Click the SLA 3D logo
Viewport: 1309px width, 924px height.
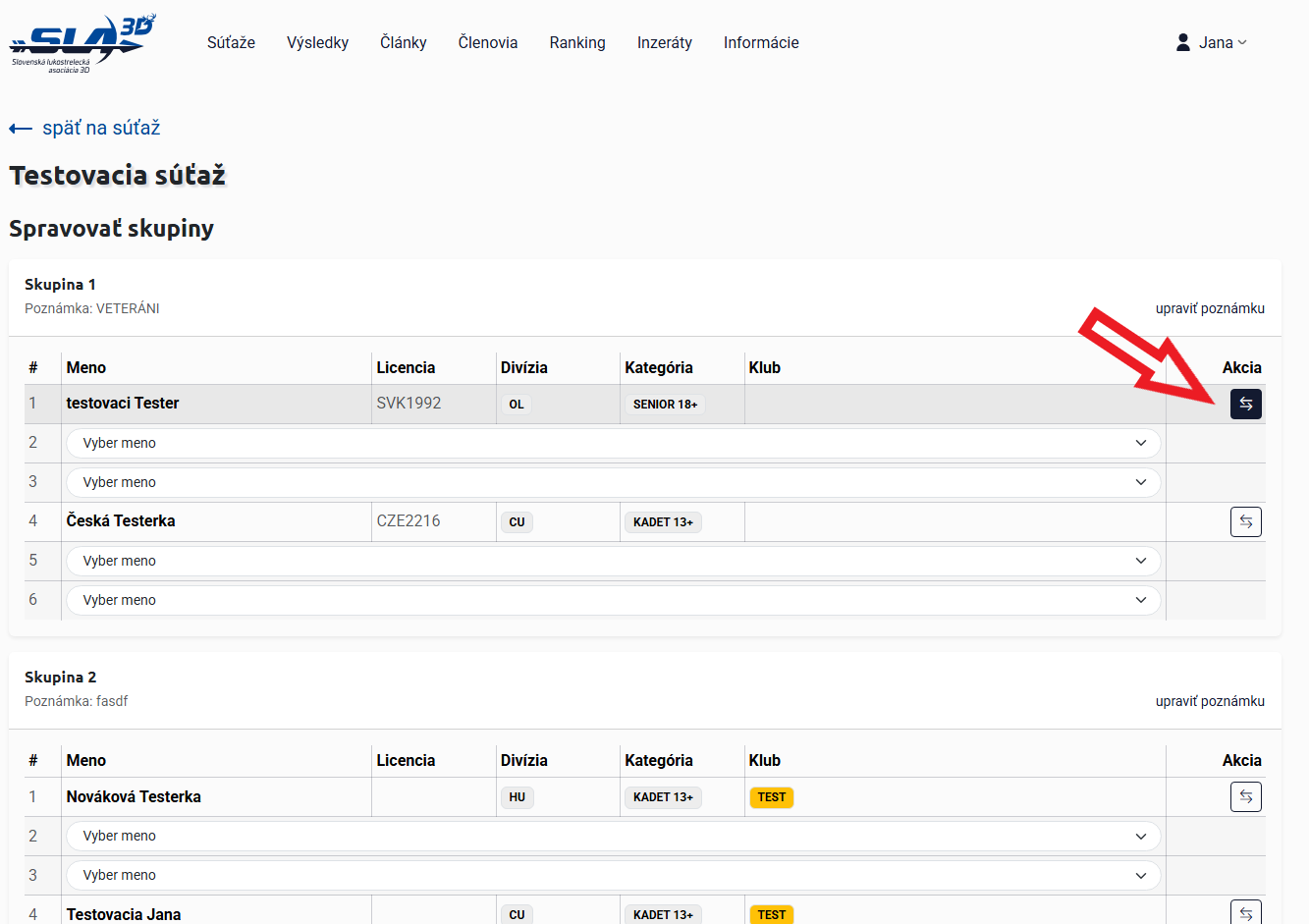click(x=82, y=43)
